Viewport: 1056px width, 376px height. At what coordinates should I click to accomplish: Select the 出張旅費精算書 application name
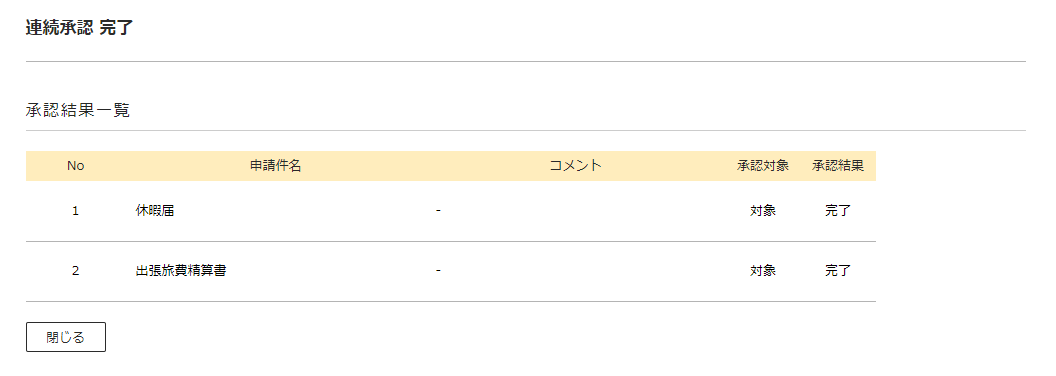coord(180,271)
